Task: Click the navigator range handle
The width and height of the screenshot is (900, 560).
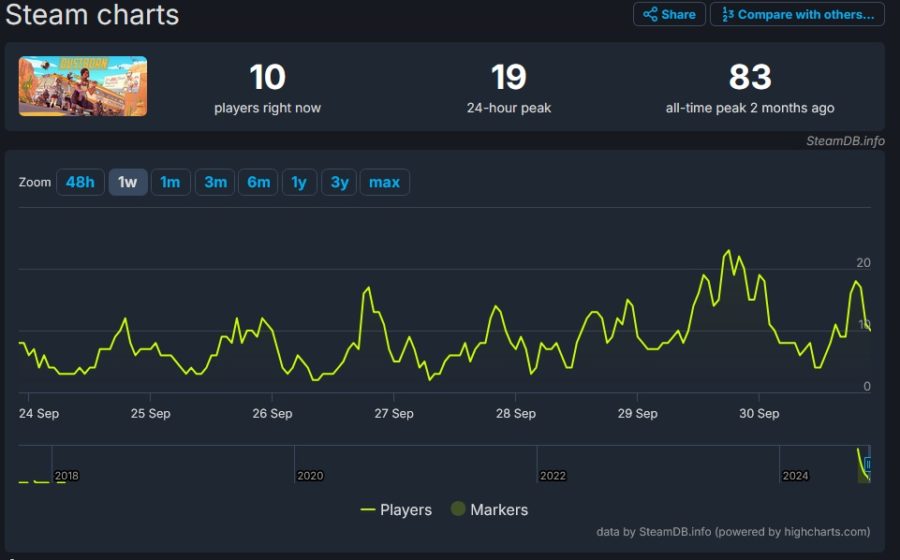Action: click(867, 464)
